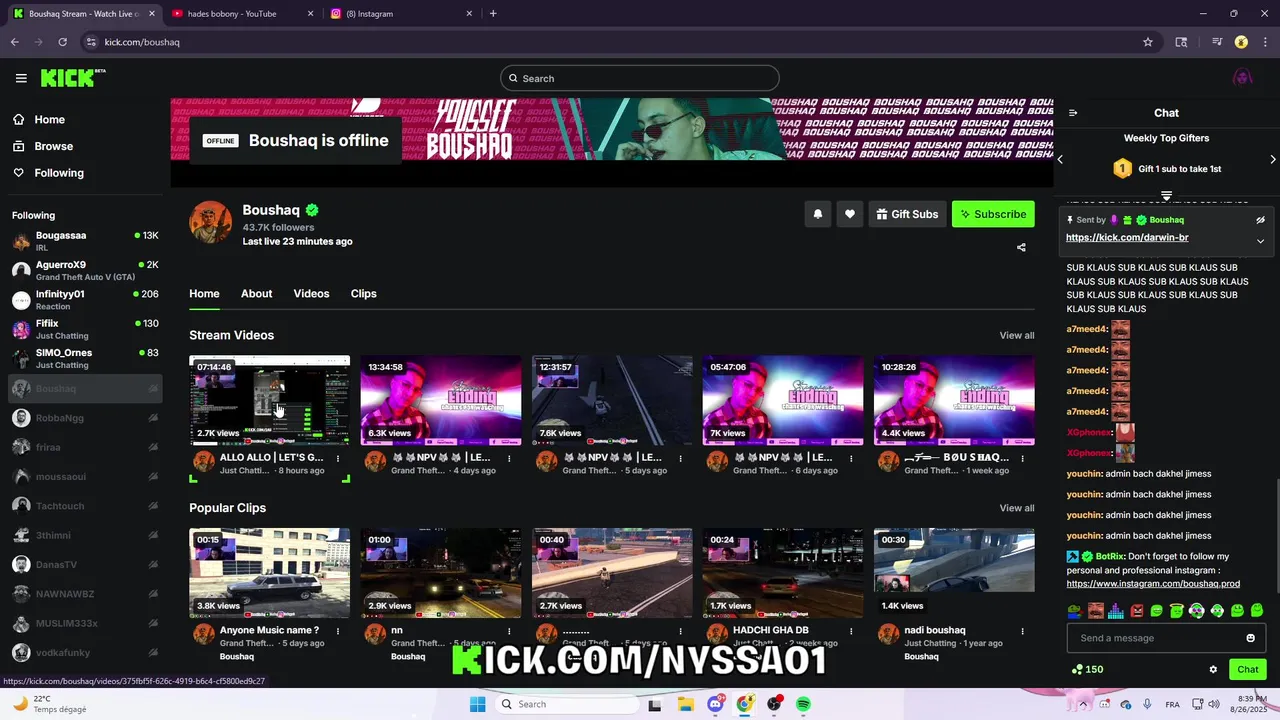Open the hamburger sidebar menu
Viewport: 1280px width, 720px height.
21,78
